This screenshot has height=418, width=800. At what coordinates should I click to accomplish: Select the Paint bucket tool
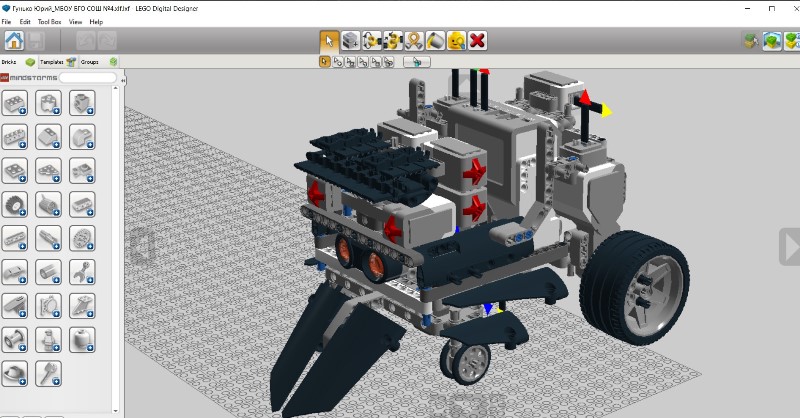click(435, 41)
